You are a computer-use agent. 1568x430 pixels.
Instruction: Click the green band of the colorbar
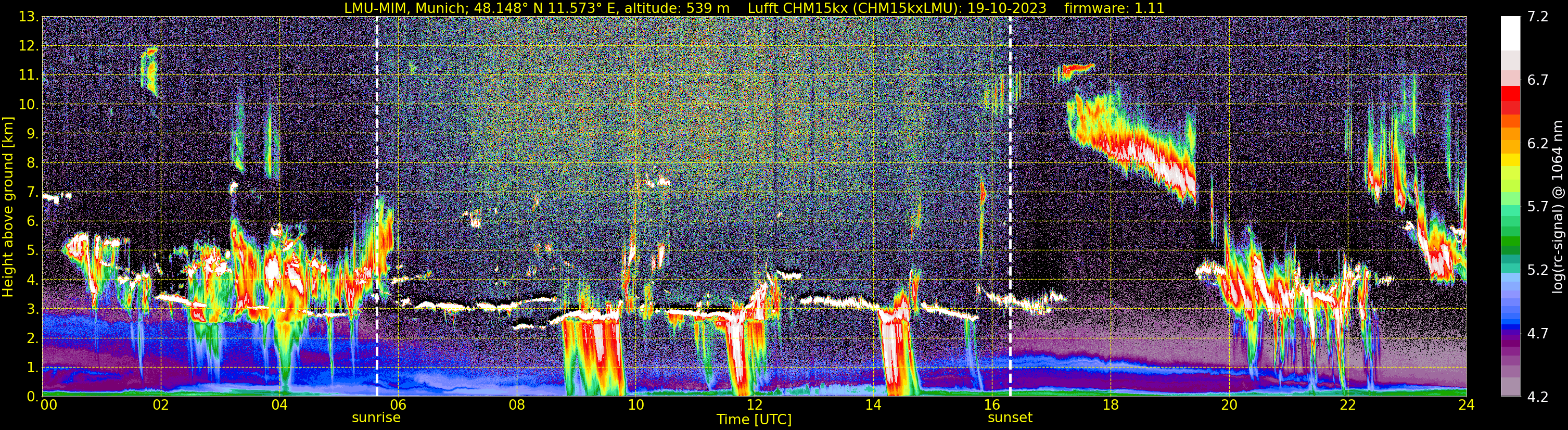click(1510, 241)
